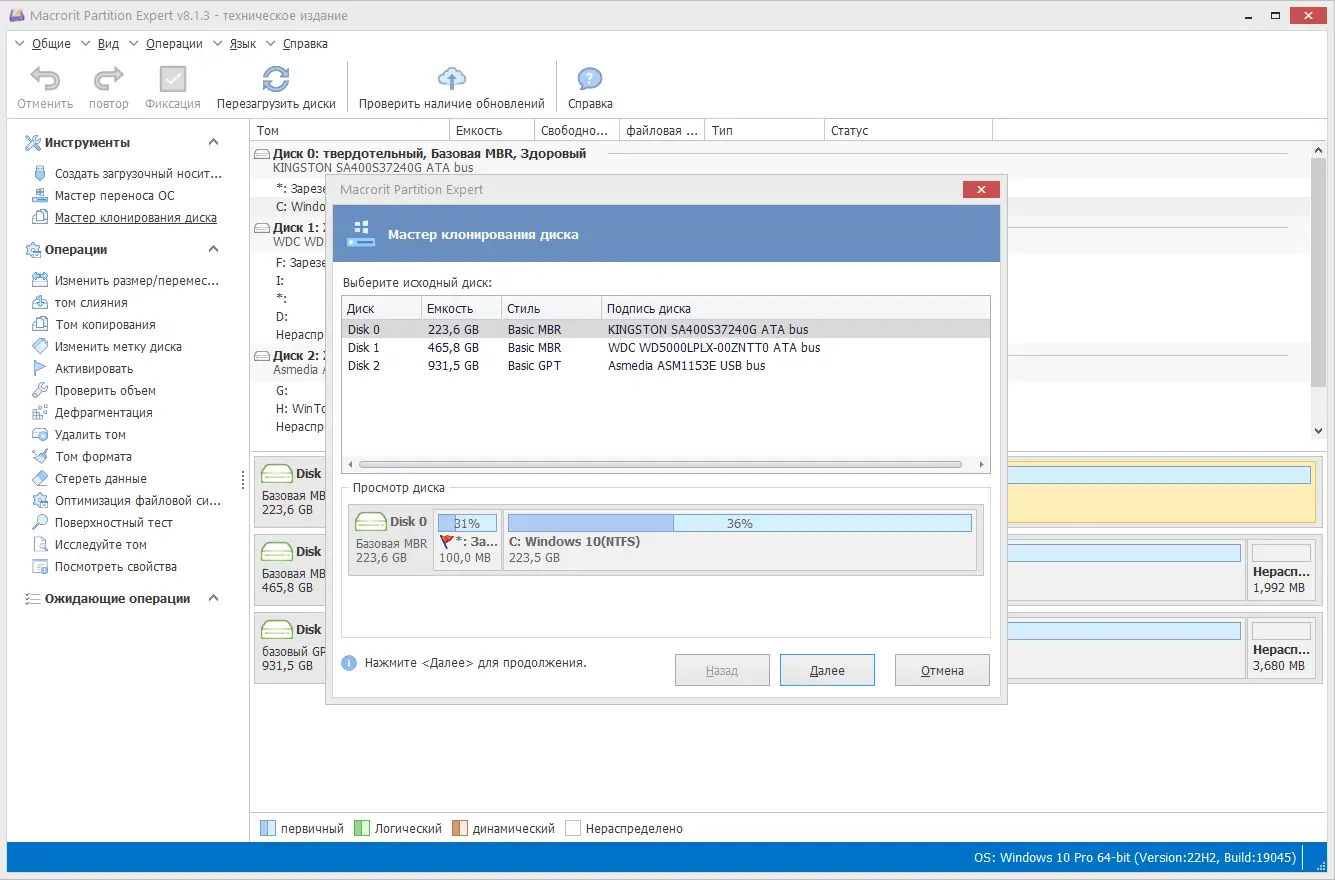Collapse the Инструменты section chevron

(213, 143)
